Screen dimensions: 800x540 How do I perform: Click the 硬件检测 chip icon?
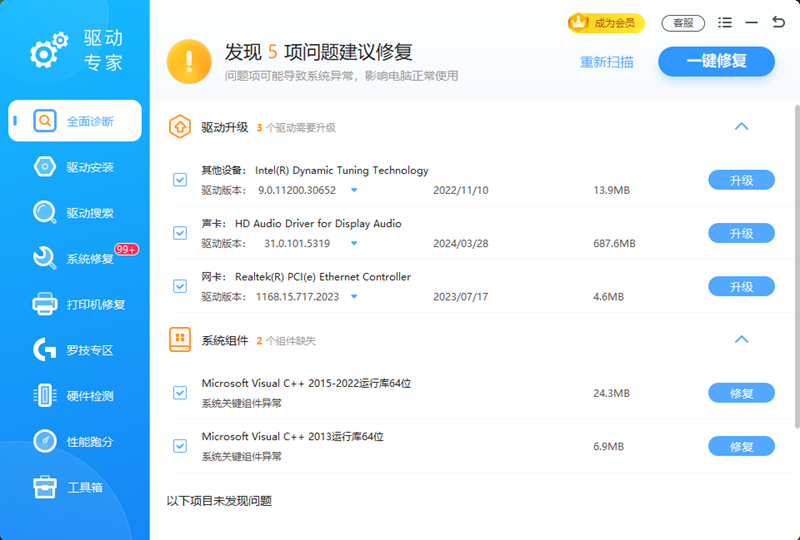click(x=45, y=396)
